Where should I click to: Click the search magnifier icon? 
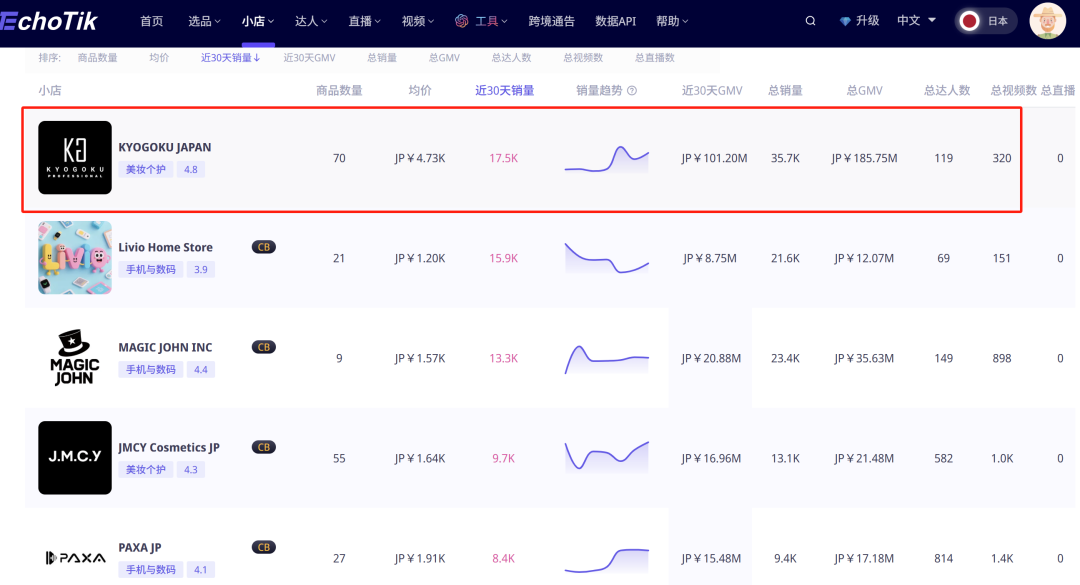point(810,21)
